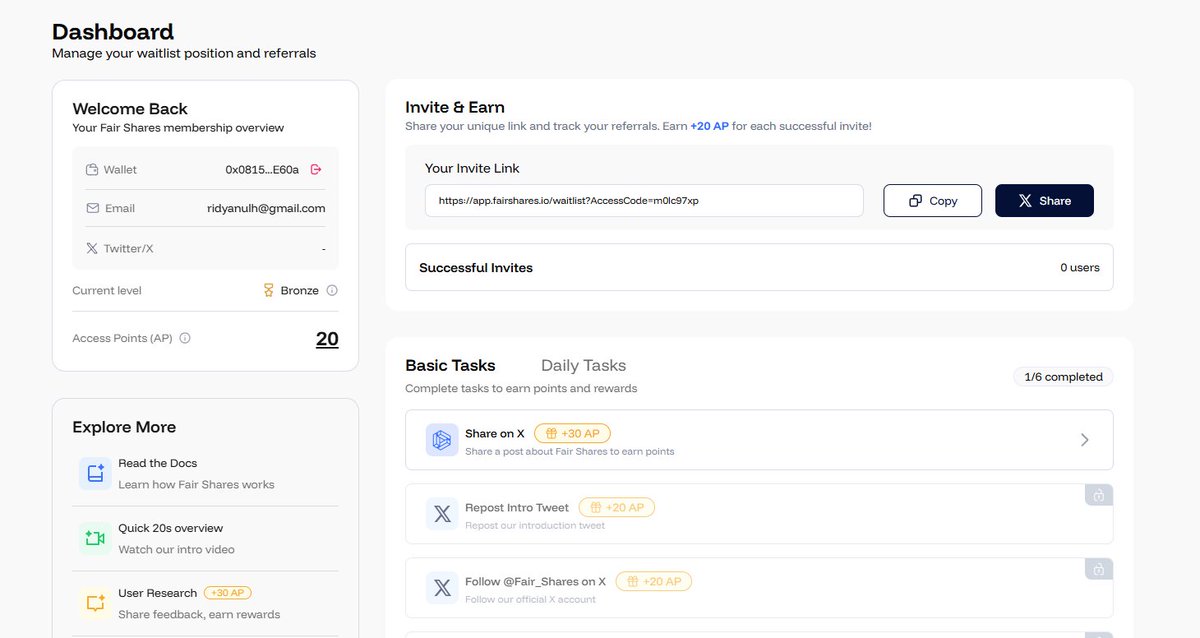Viewport: 1200px width, 638px height.
Task: Select the Basic Tasks tab
Action: [x=449, y=364]
